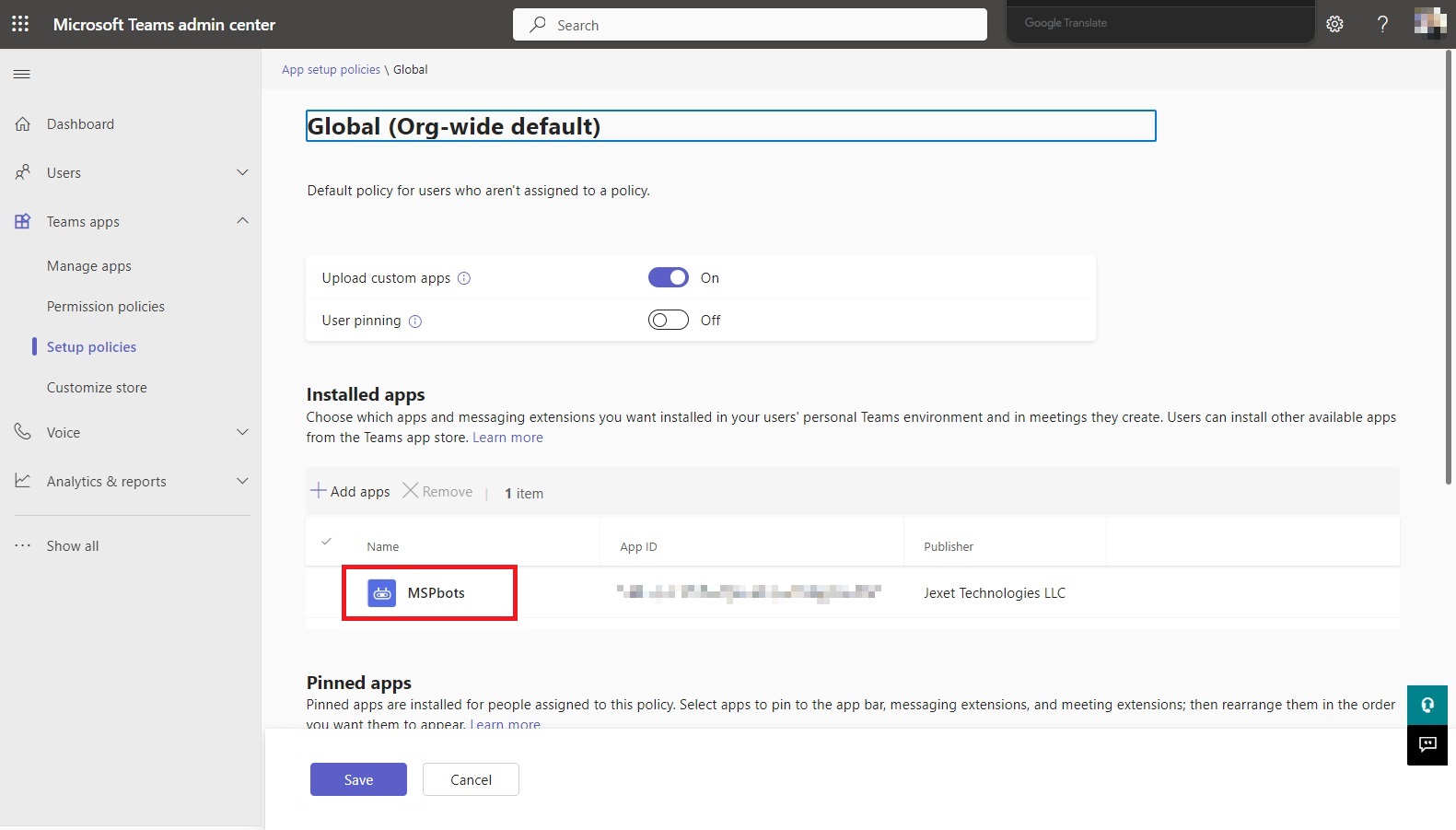Go to Permission policies page
Screen dimensions: 1456x830
click(x=106, y=307)
